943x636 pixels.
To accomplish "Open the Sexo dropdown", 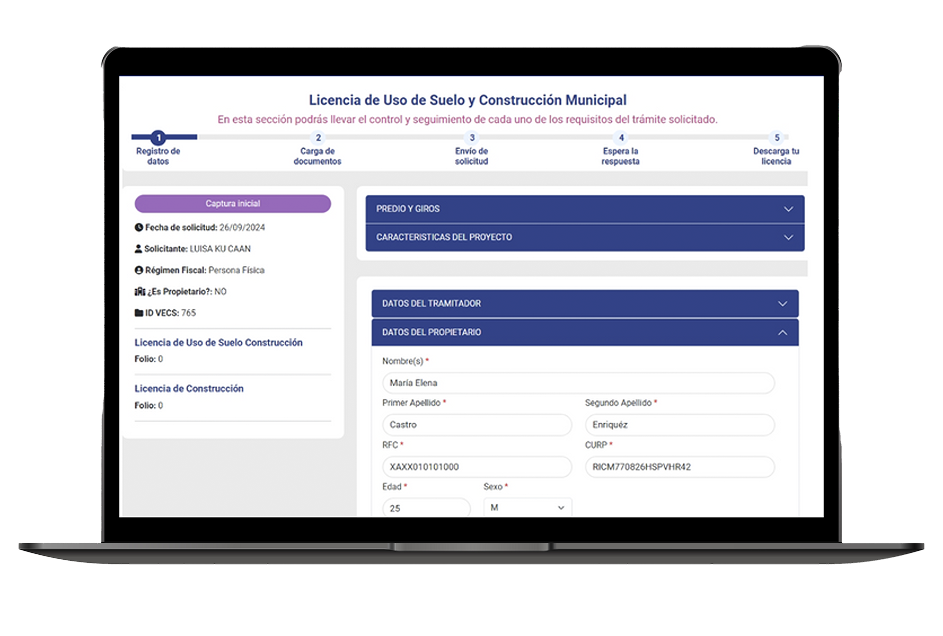I will tap(527, 508).
